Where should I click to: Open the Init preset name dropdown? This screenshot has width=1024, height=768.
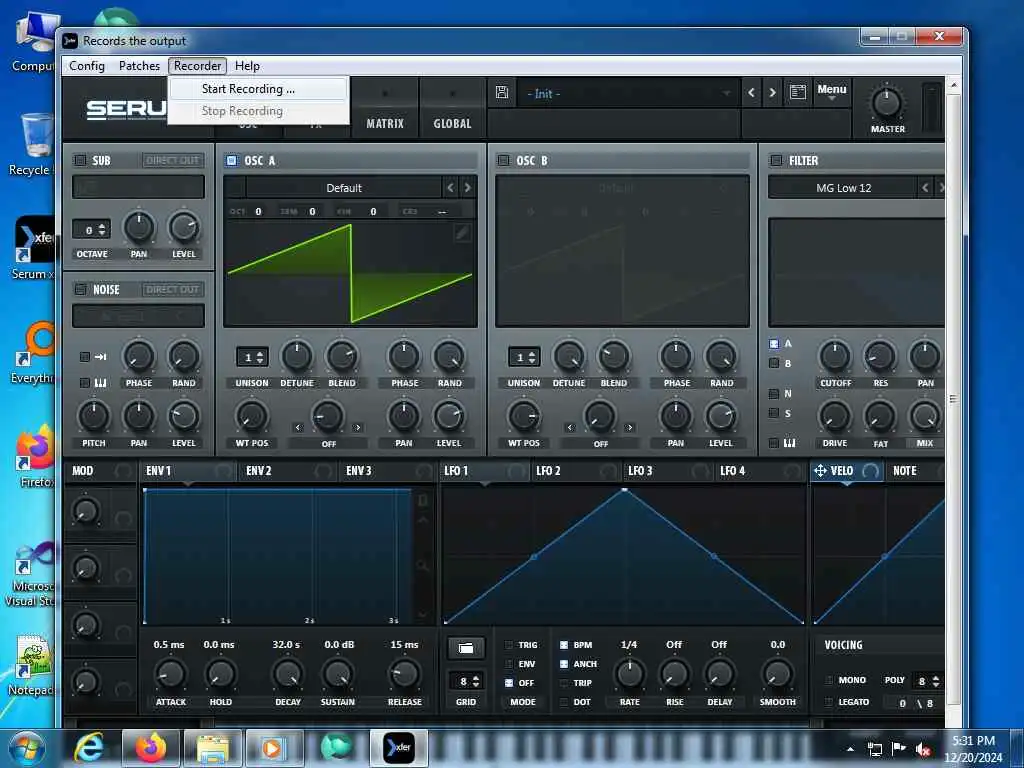click(x=628, y=93)
